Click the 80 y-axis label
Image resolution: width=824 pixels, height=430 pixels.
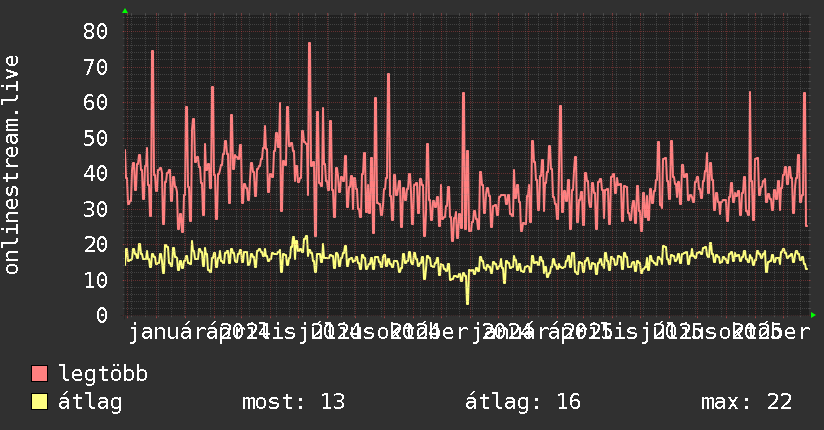coord(95,32)
